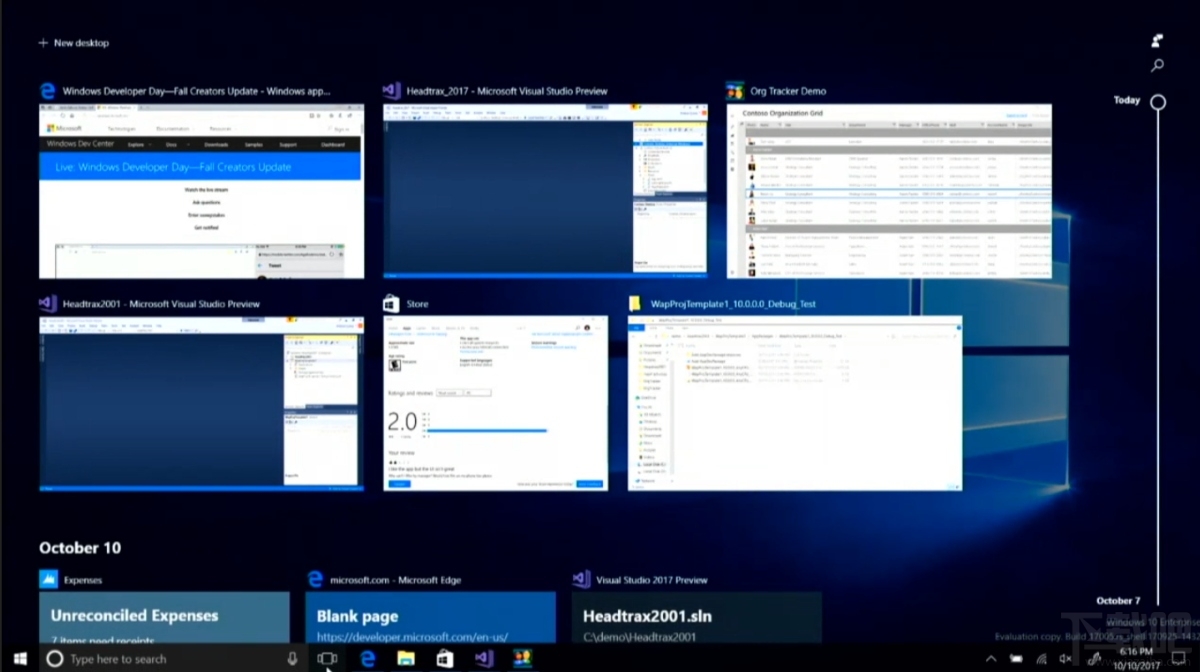Click the clock in the system tray

(1134, 658)
